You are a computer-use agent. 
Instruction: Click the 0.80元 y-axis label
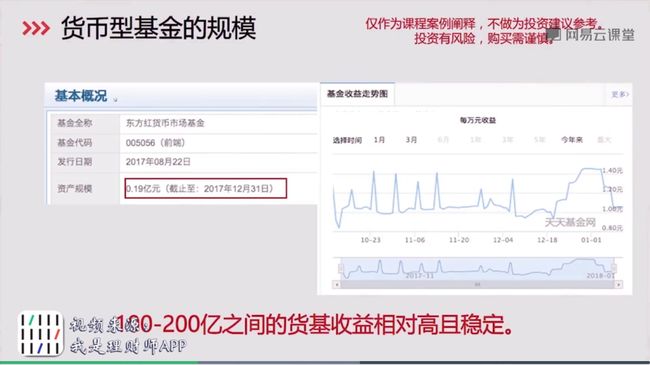tap(613, 228)
